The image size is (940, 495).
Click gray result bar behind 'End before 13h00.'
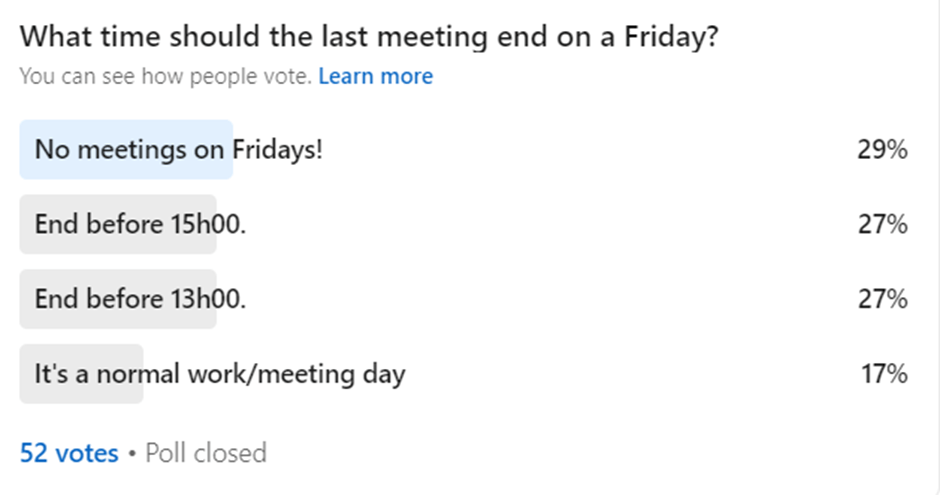pyautogui.click(x=118, y=299)
